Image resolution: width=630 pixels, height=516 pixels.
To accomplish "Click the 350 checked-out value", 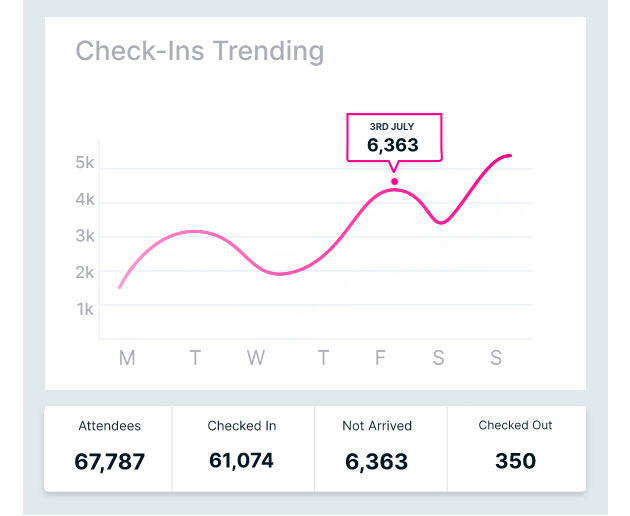I will (x=515, y=461).
